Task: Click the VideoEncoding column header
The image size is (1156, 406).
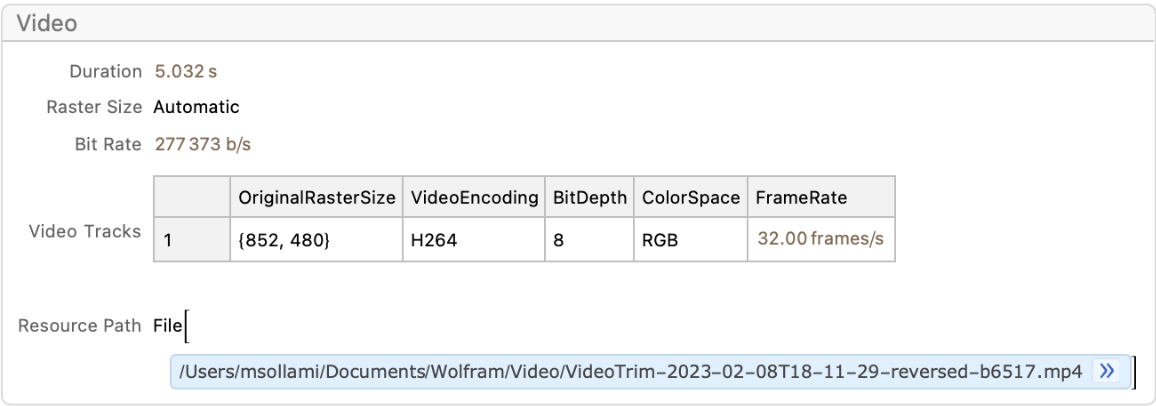Action: coord(474,198)
